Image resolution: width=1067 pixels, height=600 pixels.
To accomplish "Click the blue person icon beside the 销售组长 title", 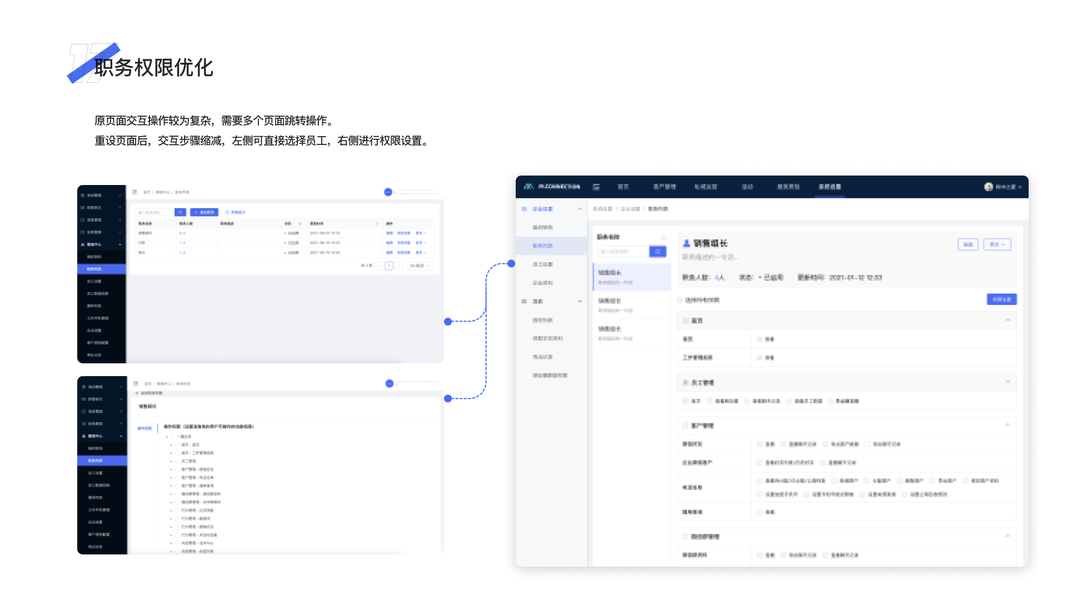I will click(686, 244).
